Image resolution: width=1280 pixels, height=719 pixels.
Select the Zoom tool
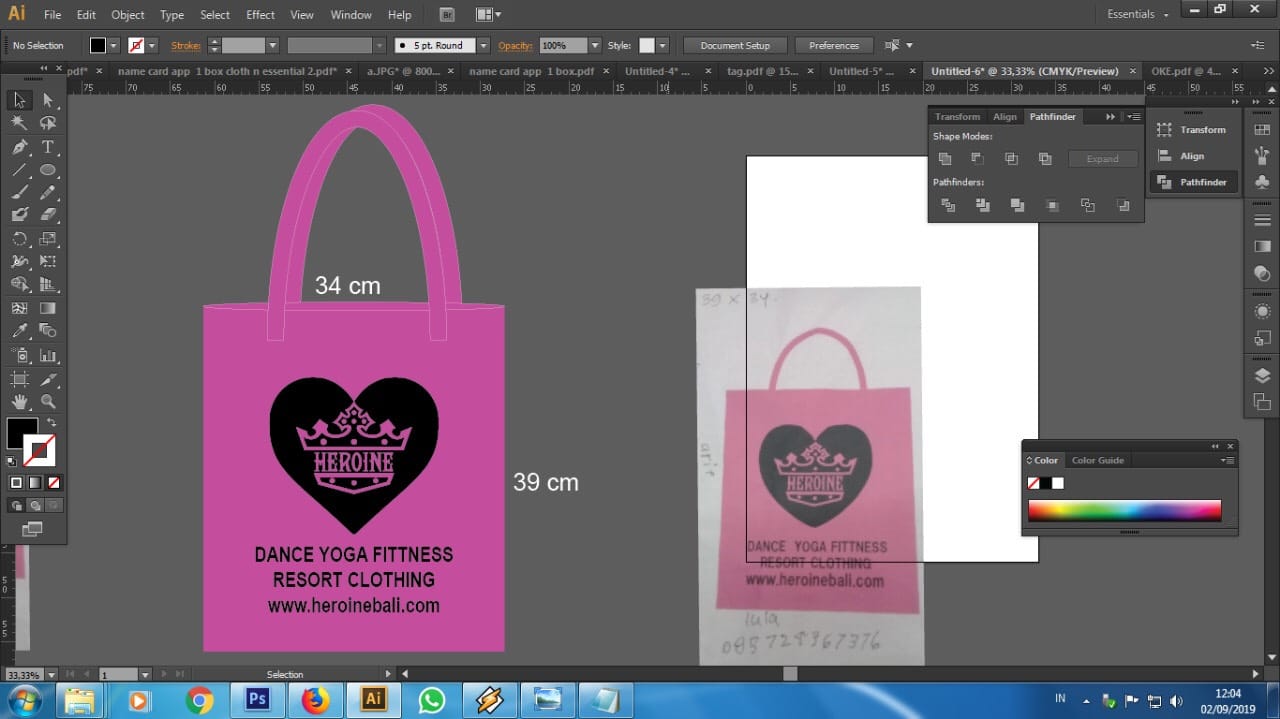[x=47, y=402]
